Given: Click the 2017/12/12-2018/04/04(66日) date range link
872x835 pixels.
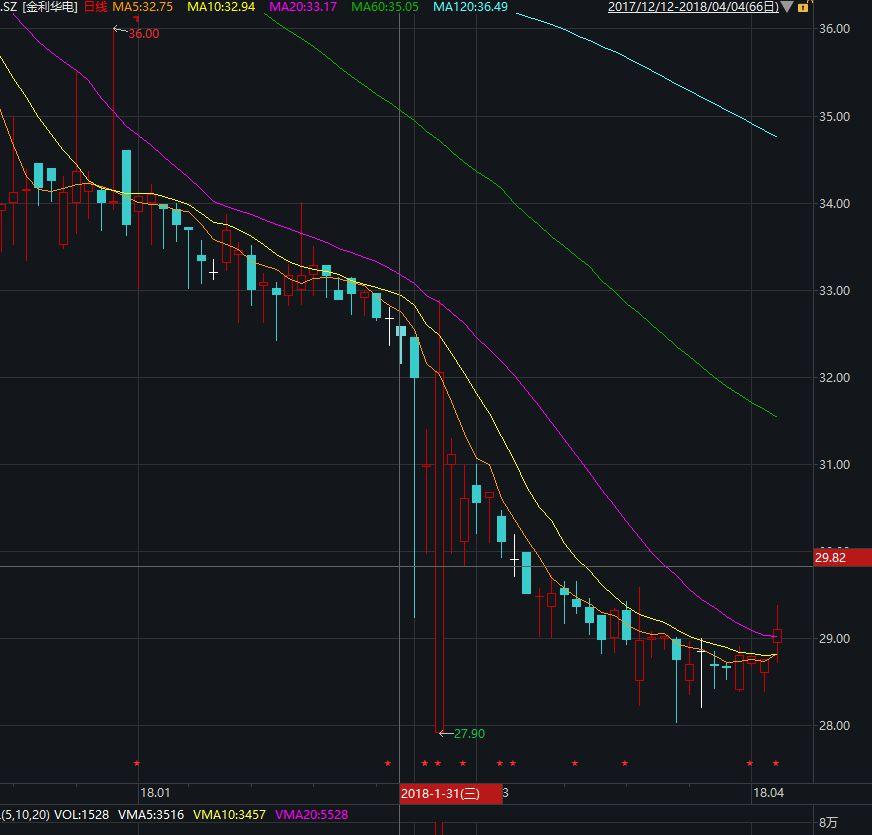Looking at the screenshot, I should click(693, 7).
